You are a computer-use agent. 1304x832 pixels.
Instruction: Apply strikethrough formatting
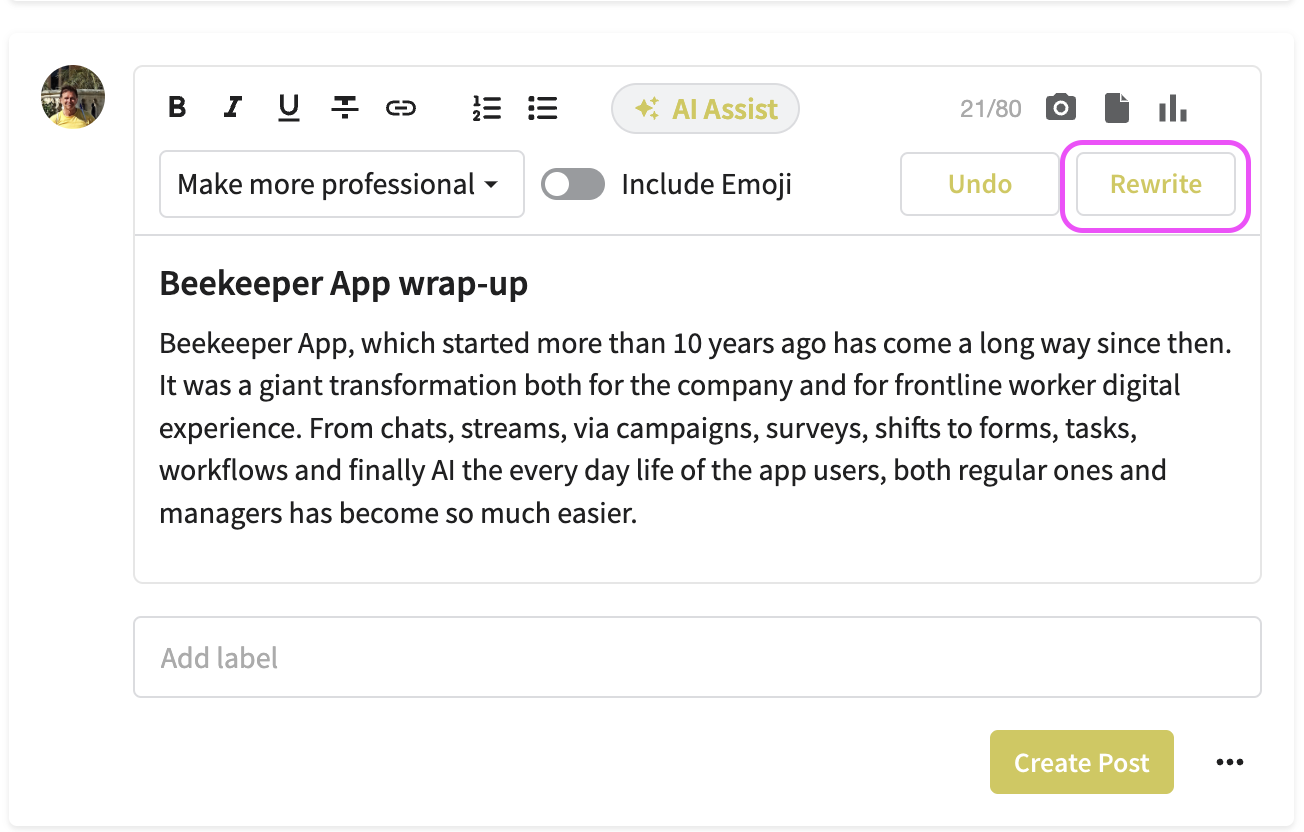click(345, 108)
